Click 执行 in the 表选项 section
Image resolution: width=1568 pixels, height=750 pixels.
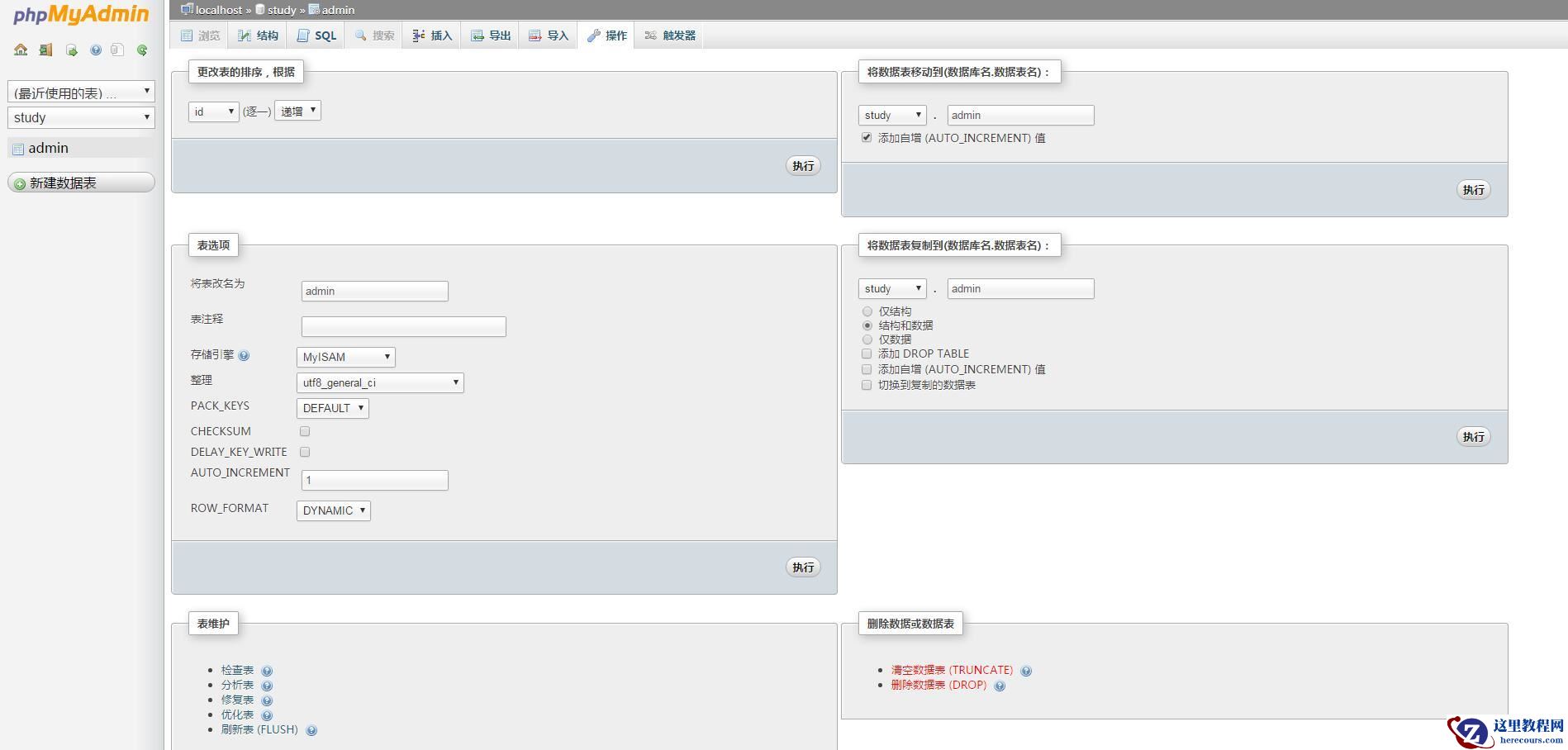(x=803, y=567)
